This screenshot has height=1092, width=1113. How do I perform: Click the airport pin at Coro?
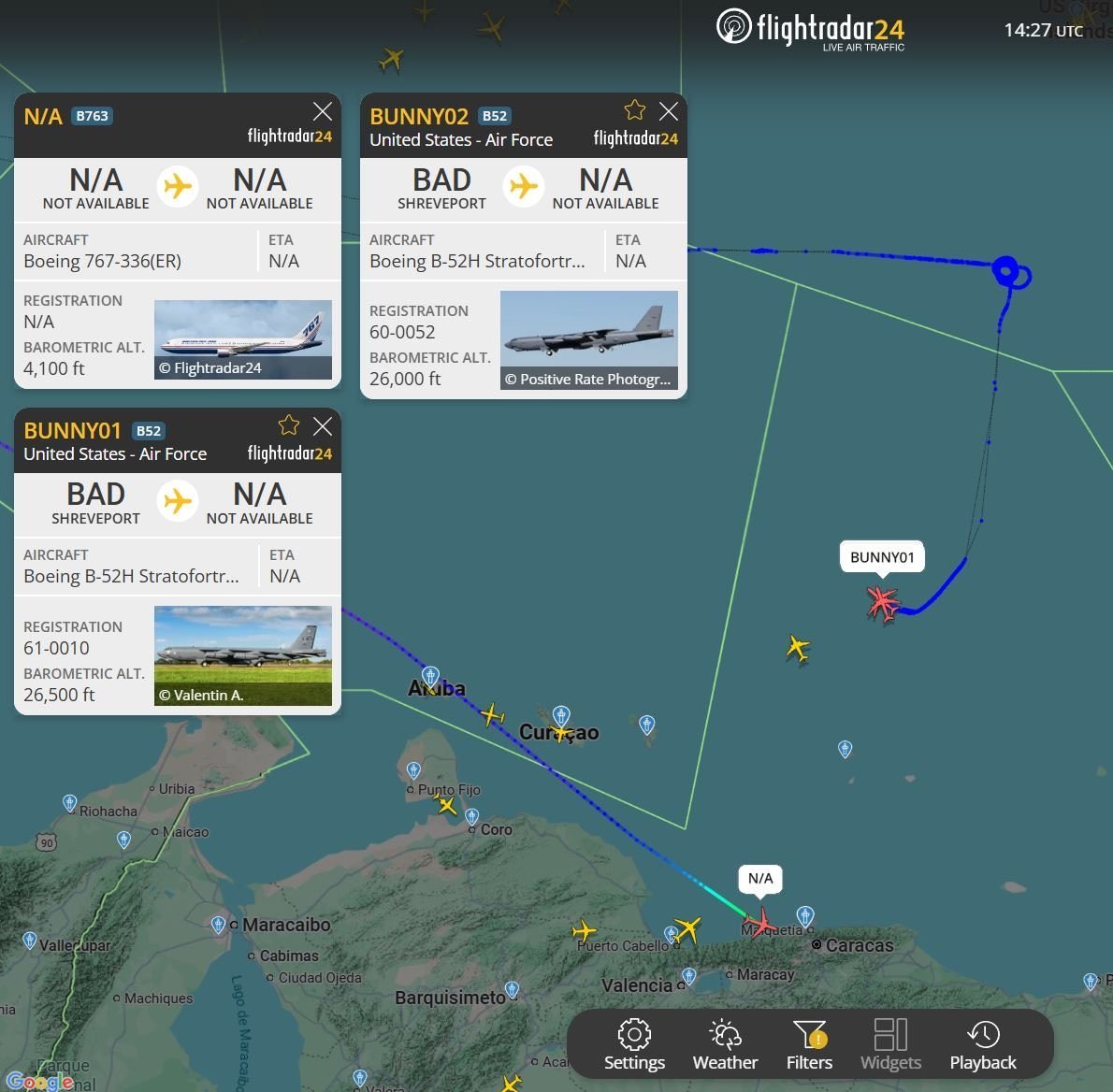tap(472, 816)
